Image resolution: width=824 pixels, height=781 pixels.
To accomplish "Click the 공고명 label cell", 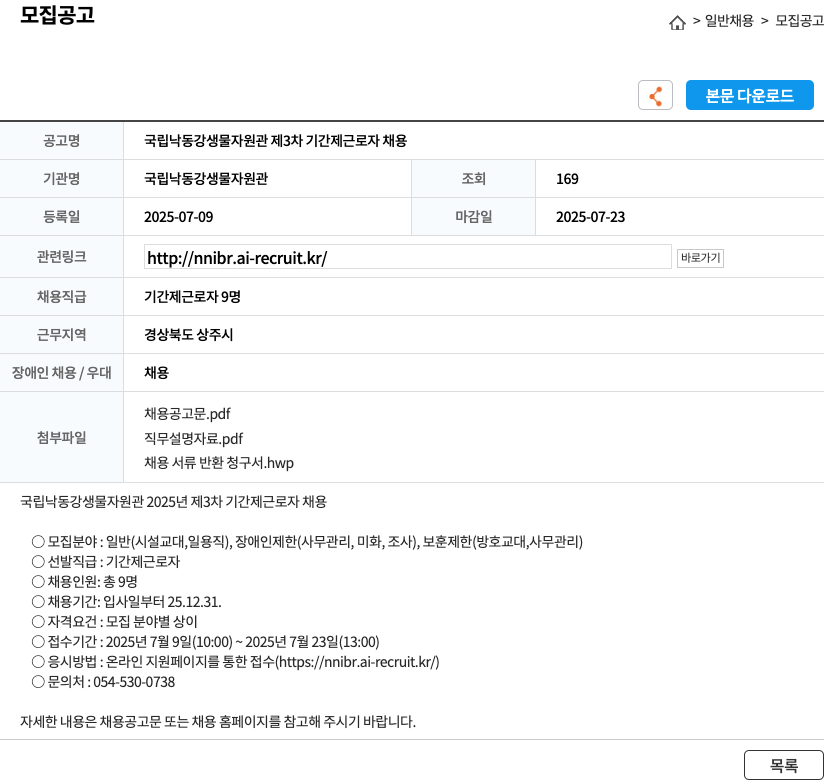I will coord(61,141).
